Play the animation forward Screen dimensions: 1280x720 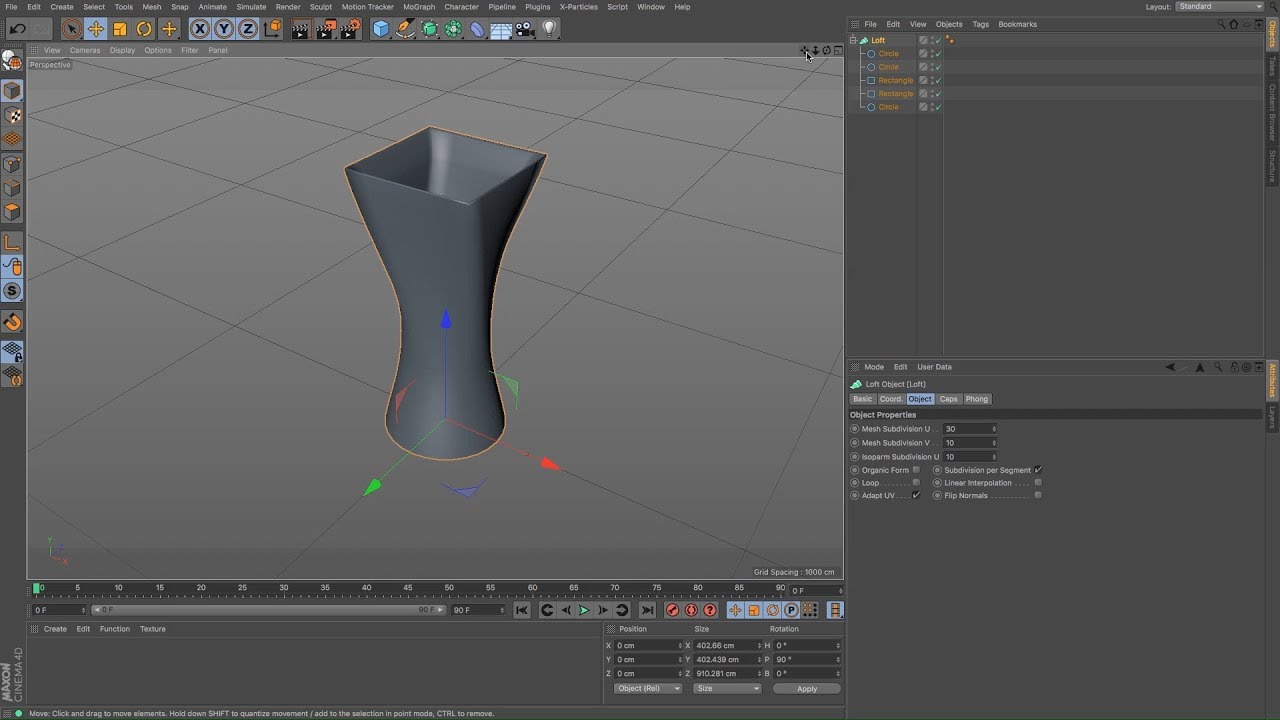point(584,610)
